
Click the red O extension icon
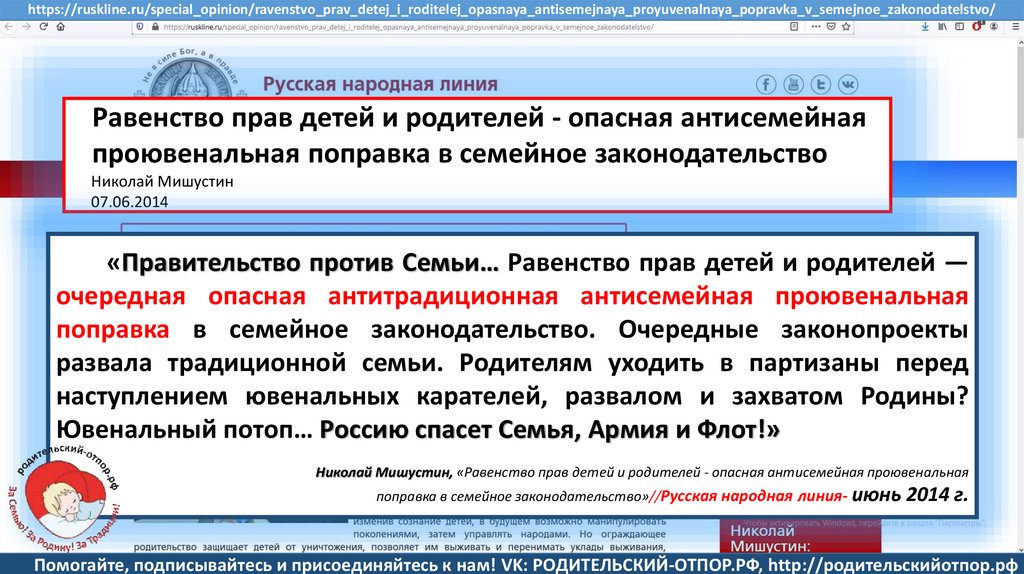(977, 27)
